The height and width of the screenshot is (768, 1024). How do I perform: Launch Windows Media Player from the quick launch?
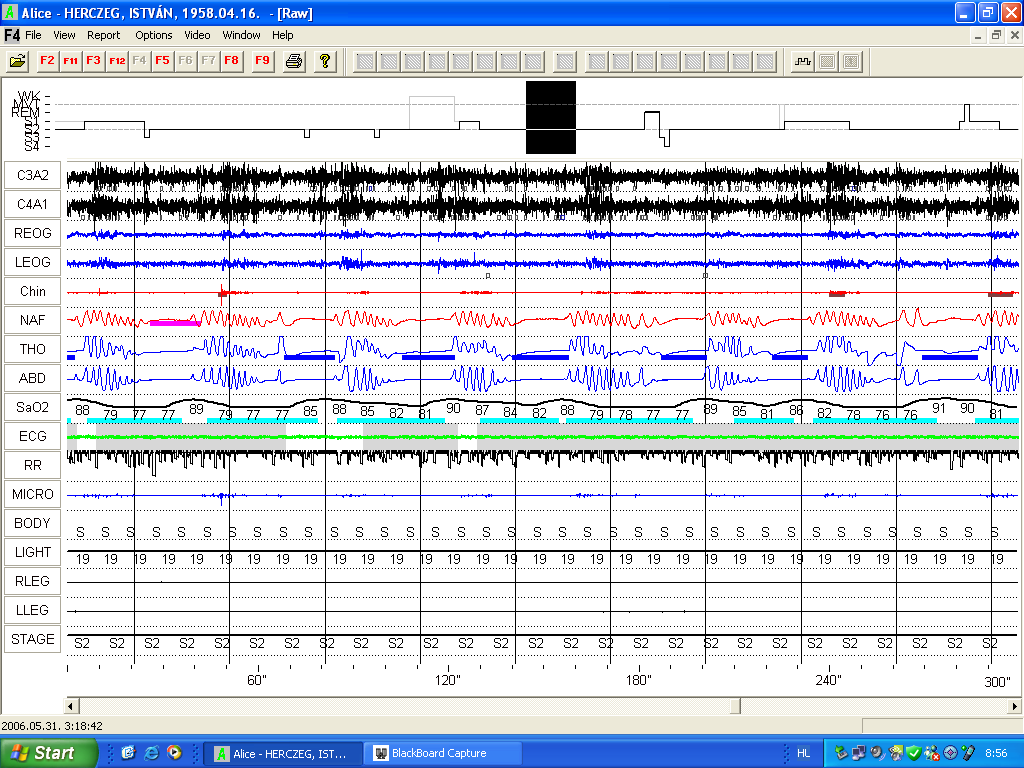174,753
